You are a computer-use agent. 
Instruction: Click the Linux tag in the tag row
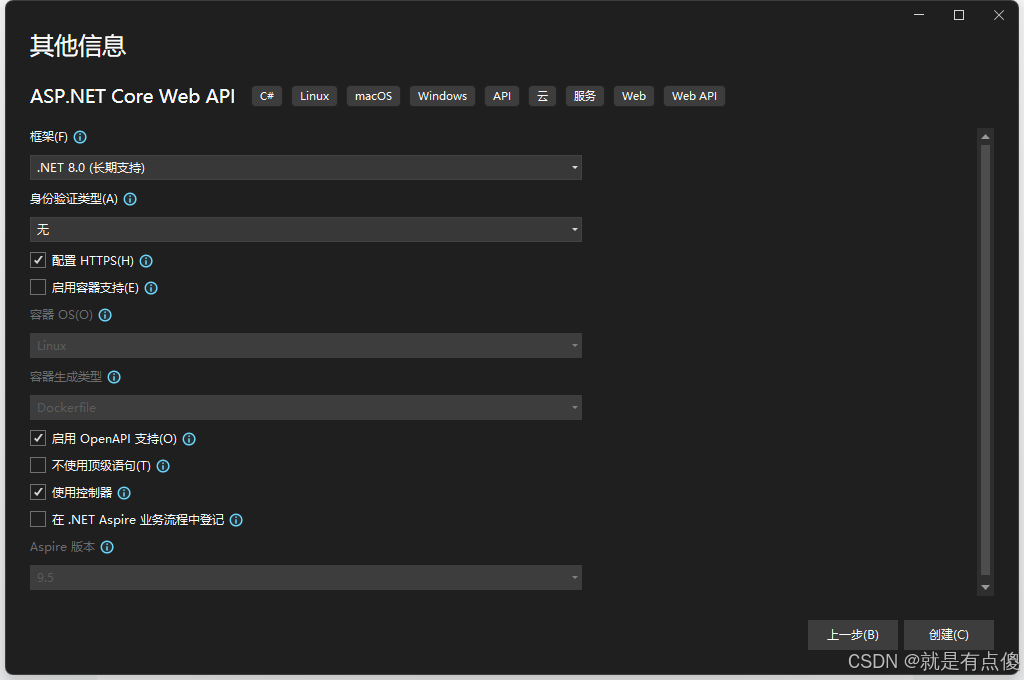click(314, 96)
